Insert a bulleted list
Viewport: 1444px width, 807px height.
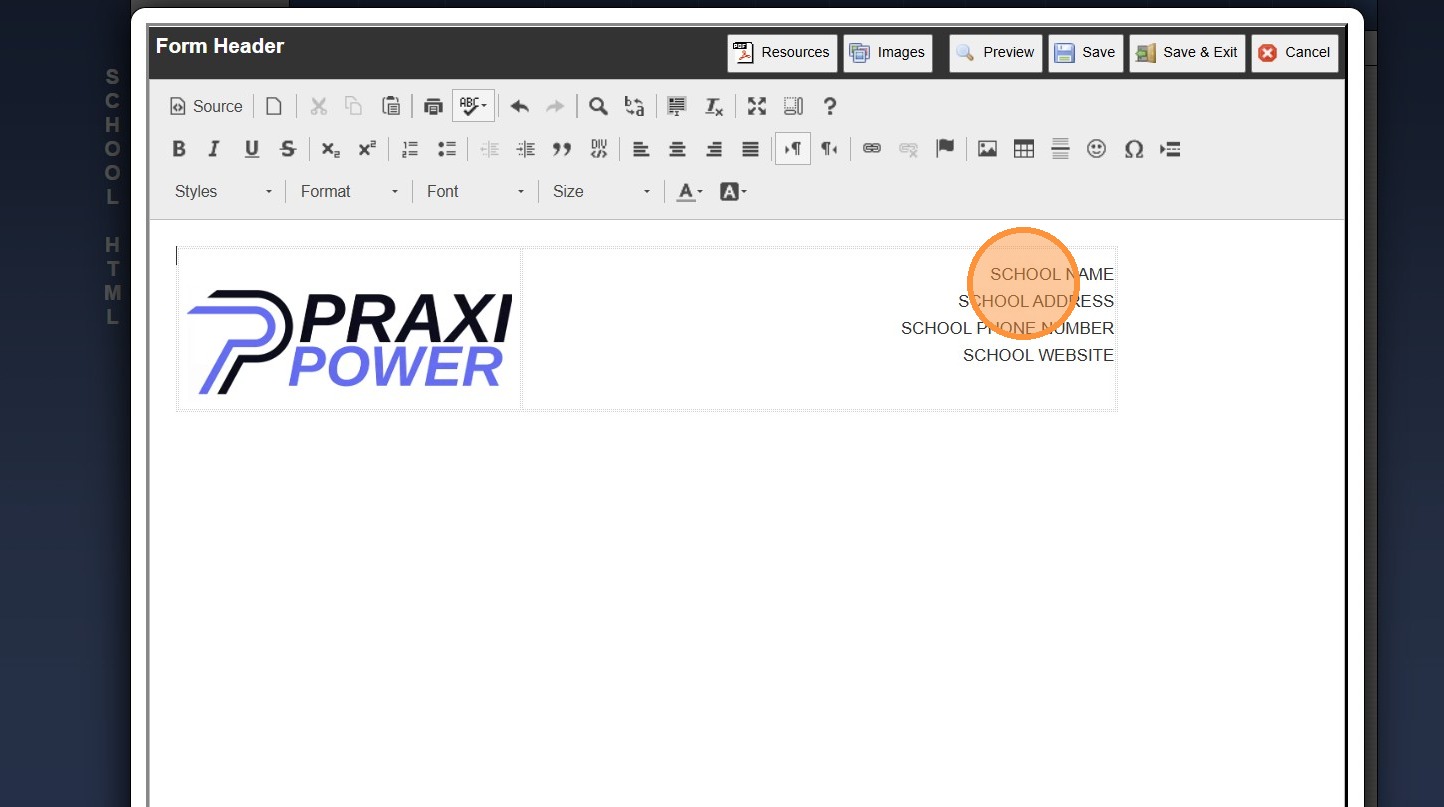pos(447,149)
